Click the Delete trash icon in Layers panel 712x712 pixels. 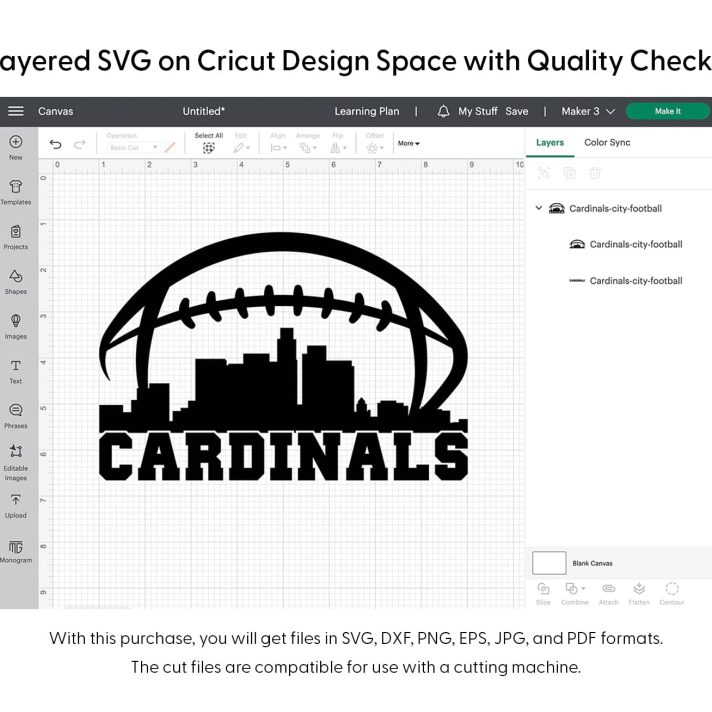[x=595, y=173]
